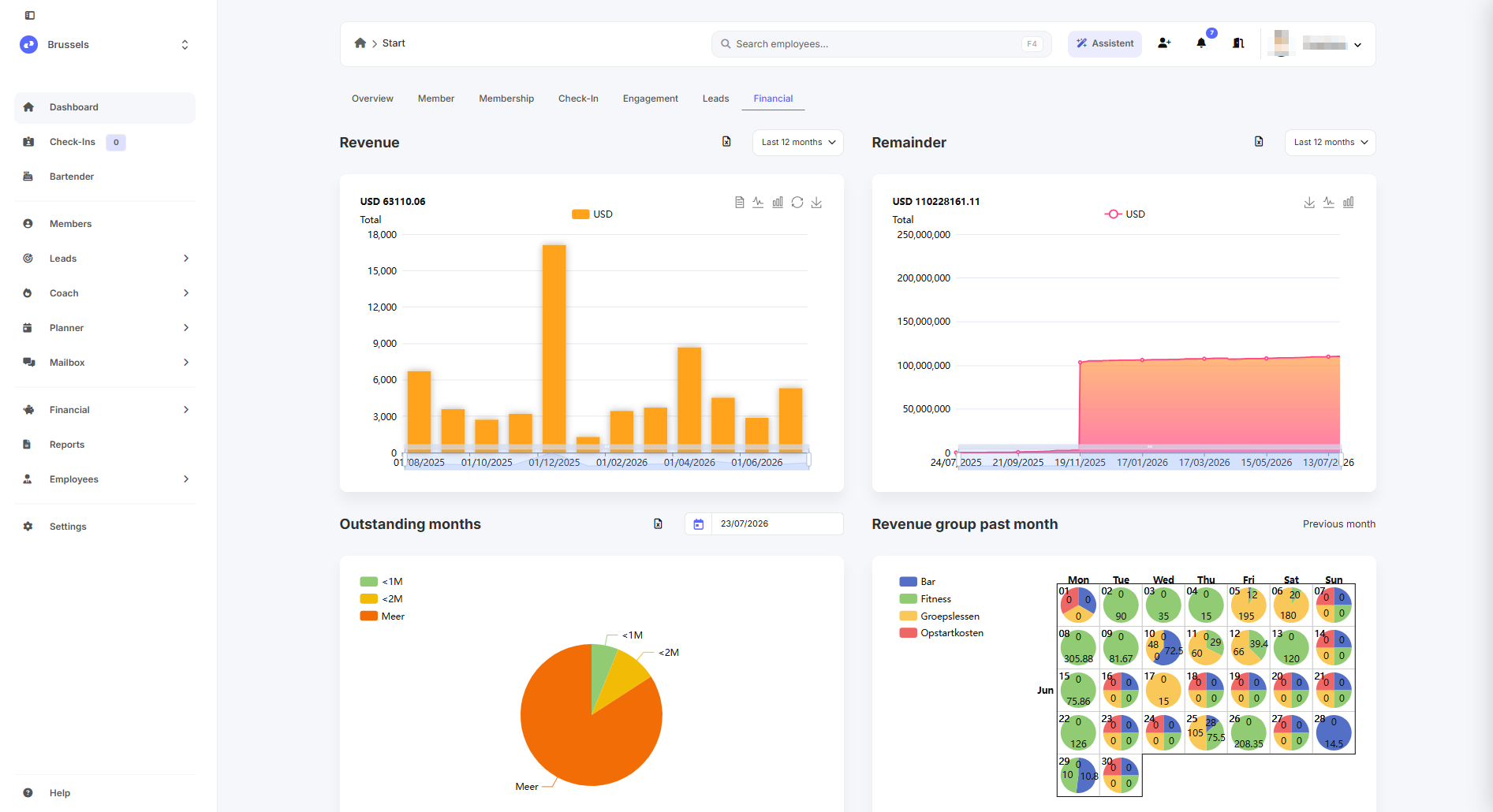
Task: Click the Planner calendar icon
Action: 28,328
